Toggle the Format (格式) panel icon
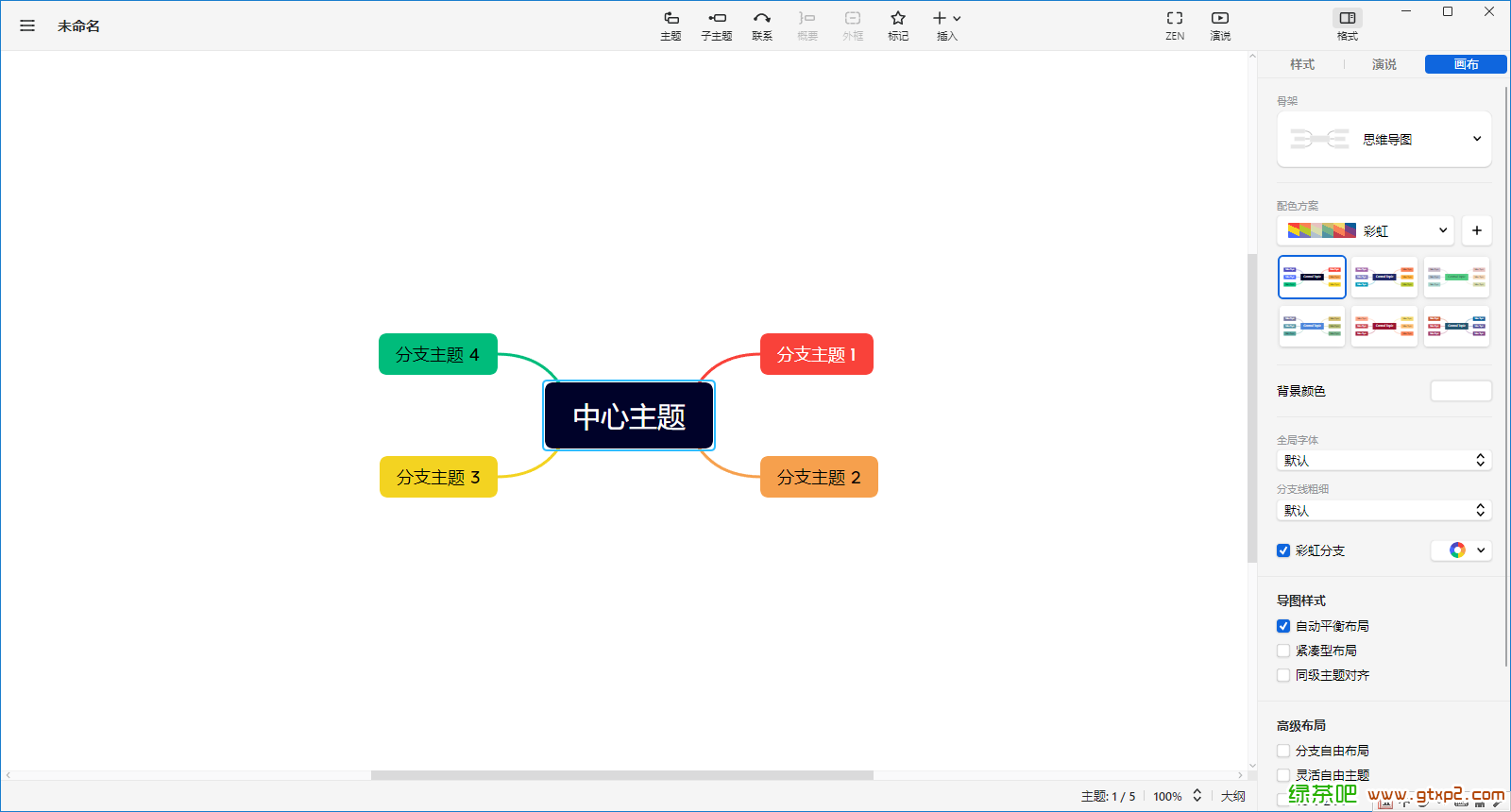Viewport: 1511px width, 812px height. [1348, 25]
